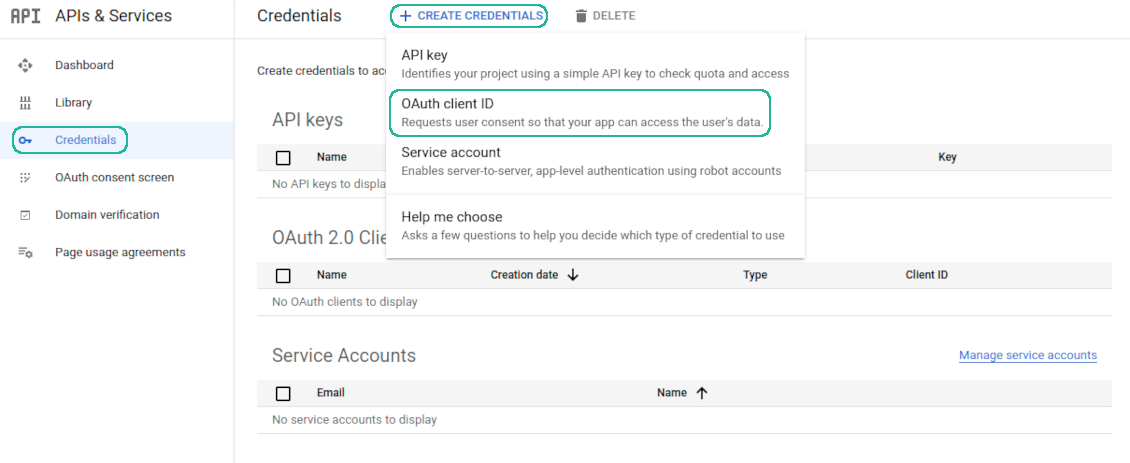Choose the API key menu option

595,64
